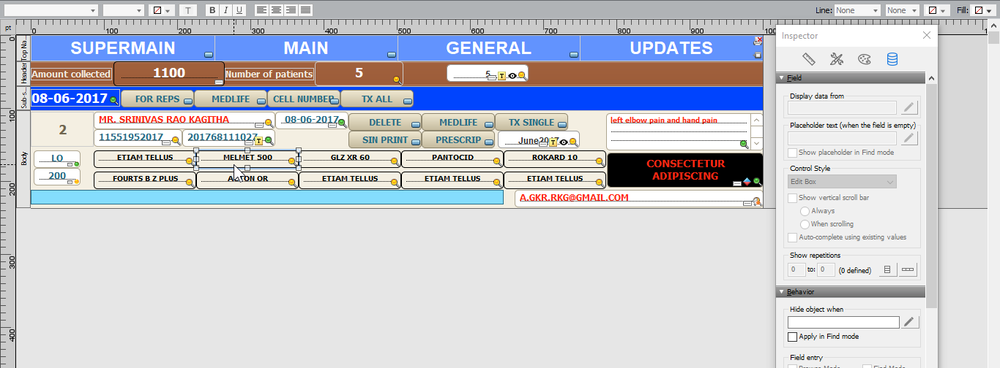Justify text in toolbar
Viewport: 1000px width, 368px height.
pos(305,10)
